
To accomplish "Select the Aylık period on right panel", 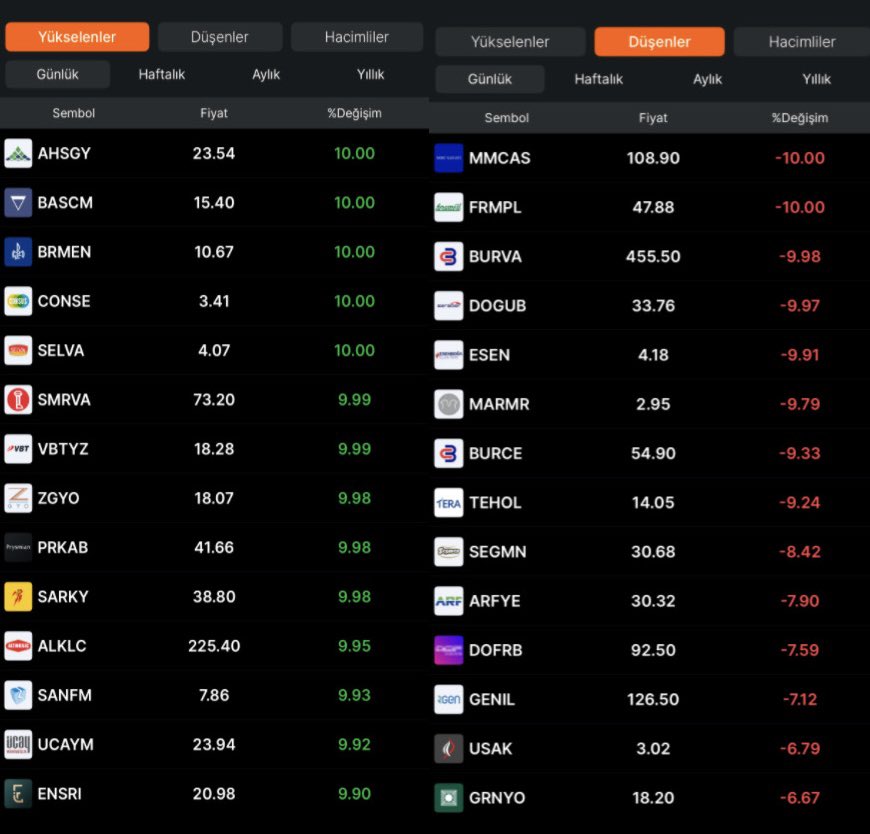I will [x=705, y=78].
